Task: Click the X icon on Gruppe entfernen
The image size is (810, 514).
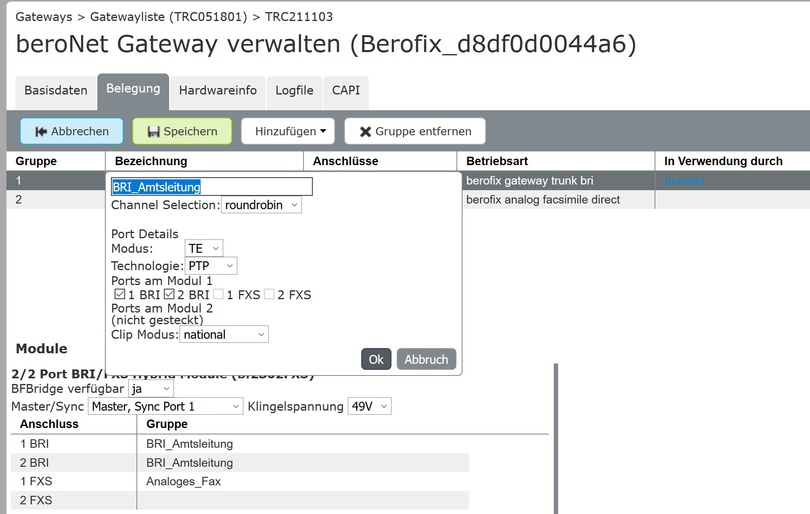Action: (365, 132)
